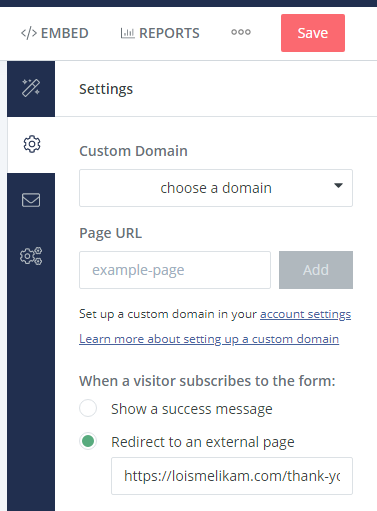Click the Add button next to Page URL

(316, 270)
